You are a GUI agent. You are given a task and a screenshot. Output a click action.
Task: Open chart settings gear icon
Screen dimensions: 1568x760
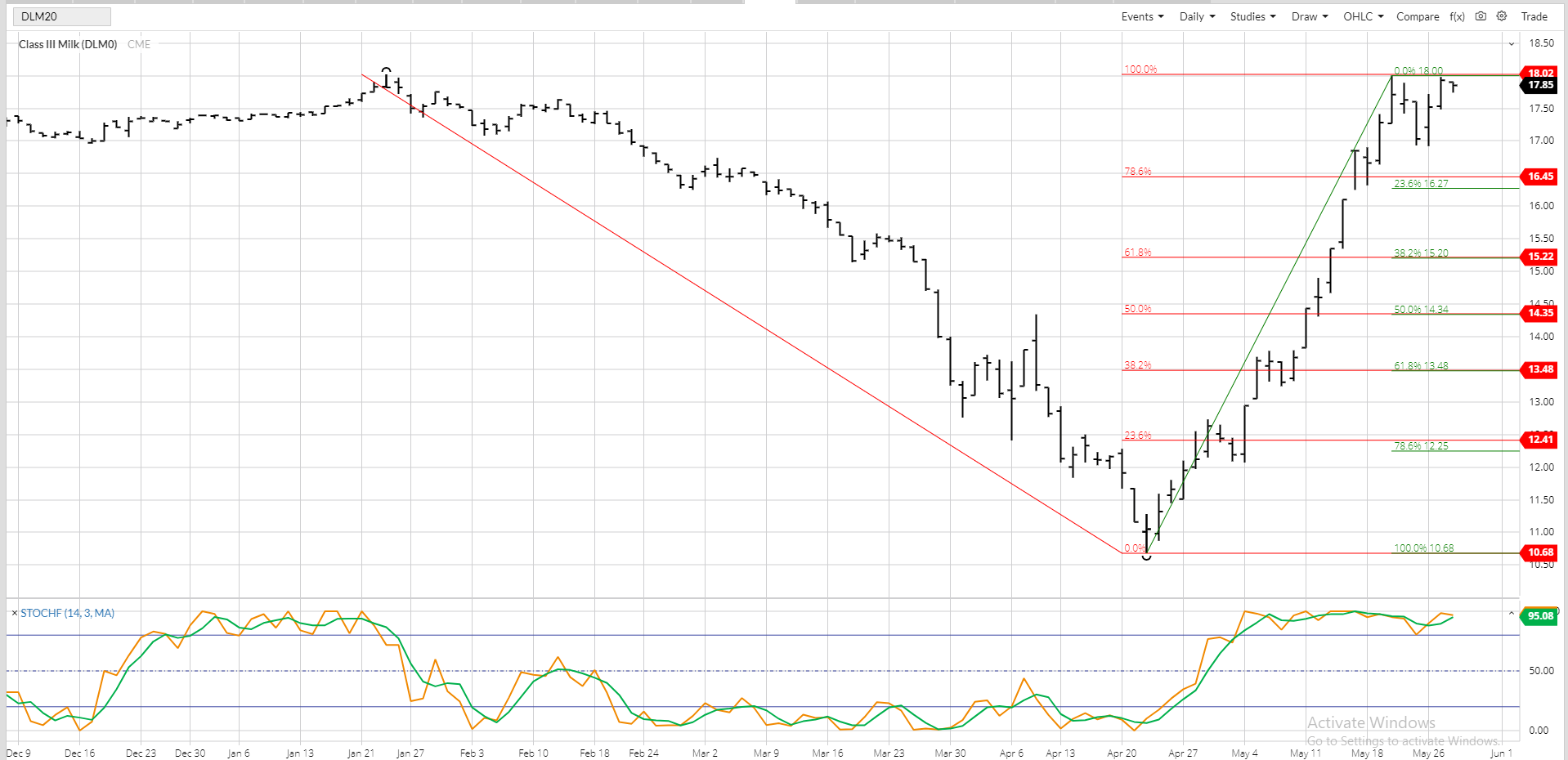1502,16
